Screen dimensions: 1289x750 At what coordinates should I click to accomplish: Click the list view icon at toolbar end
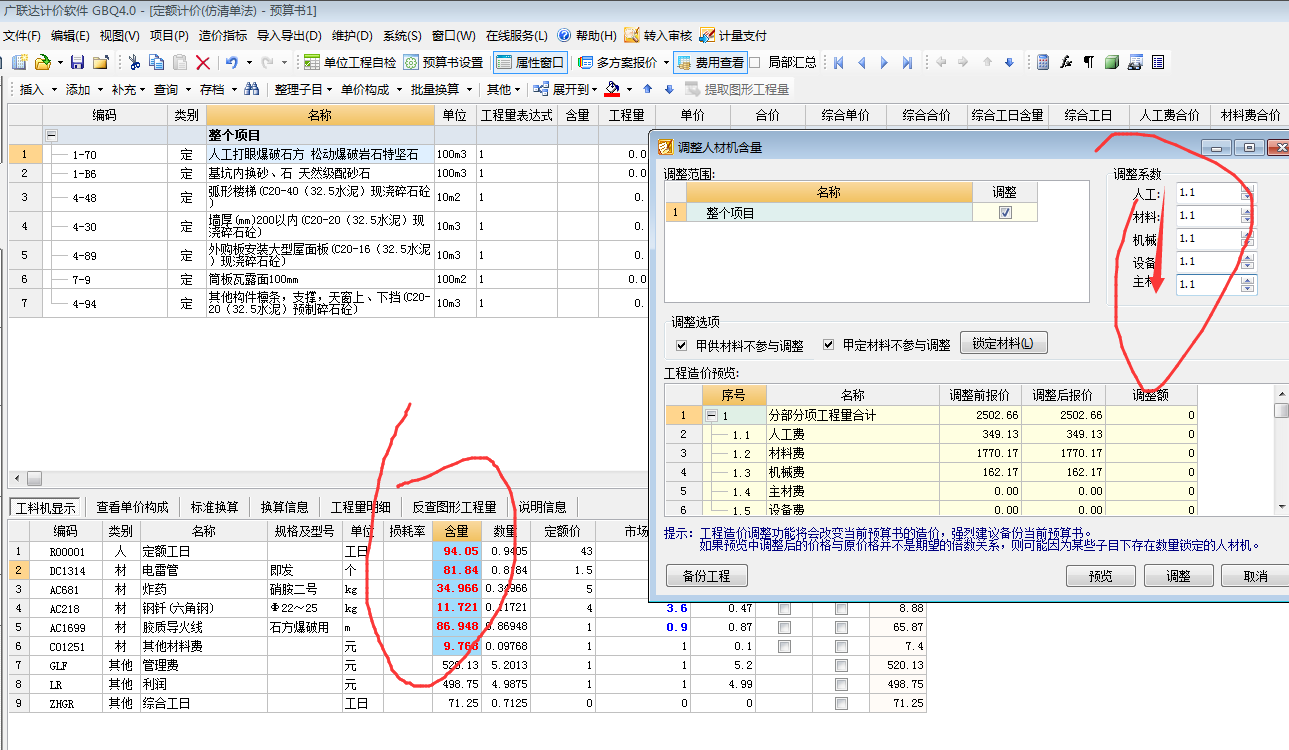[x=1158, y=62]
